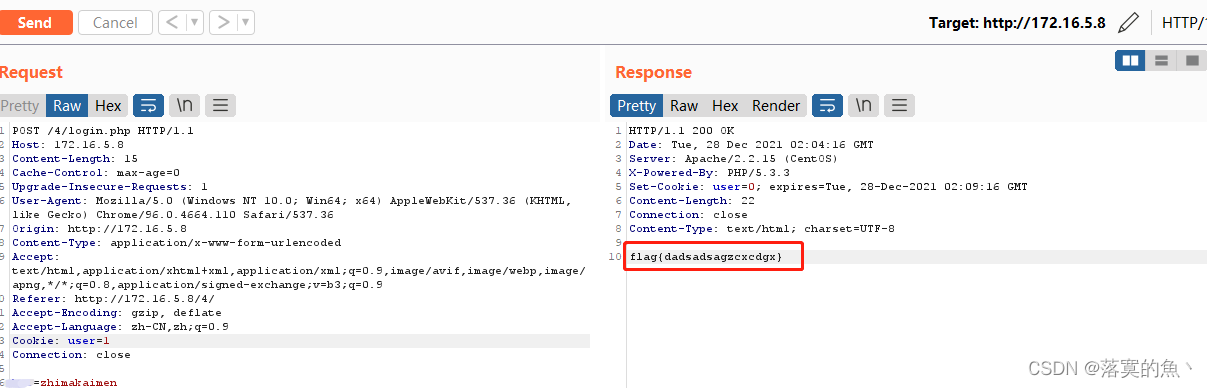Click the Upgrade-Insecure-Requests header line

[x=110, y=187]
